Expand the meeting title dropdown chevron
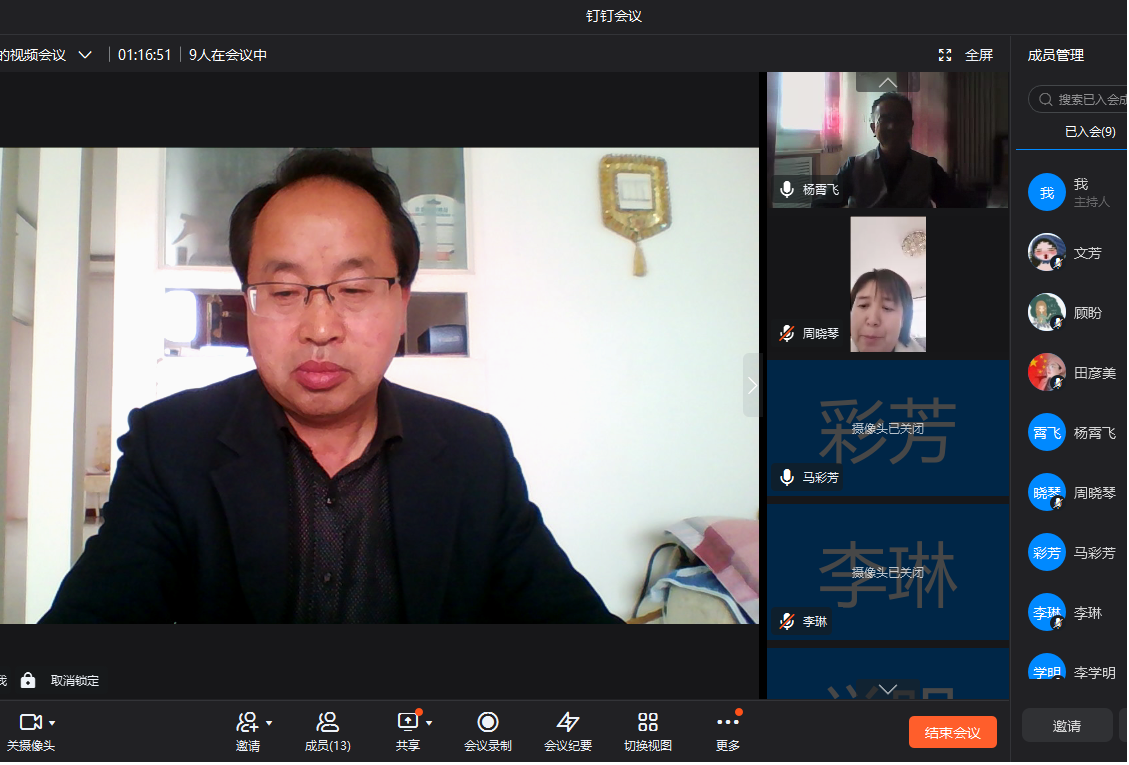 85,55
